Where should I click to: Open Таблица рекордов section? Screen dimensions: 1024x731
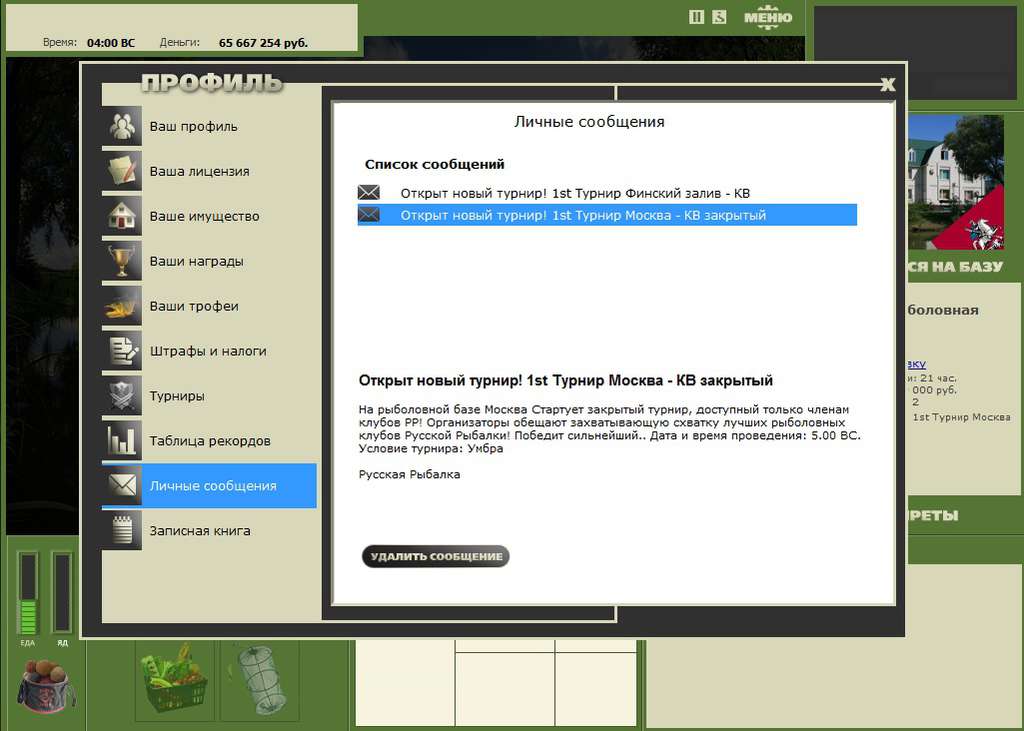point(209,440)
